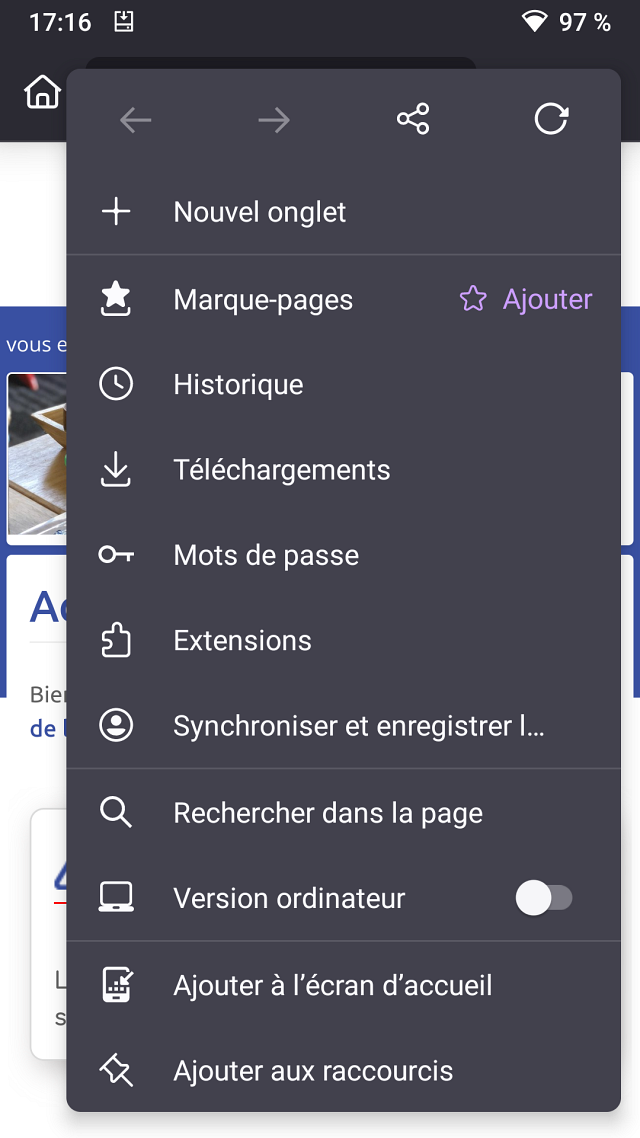The height and width of the screenshot is (1138, 640).
Task: Open Téléchargements via the download icon
Action: (116, 469)
